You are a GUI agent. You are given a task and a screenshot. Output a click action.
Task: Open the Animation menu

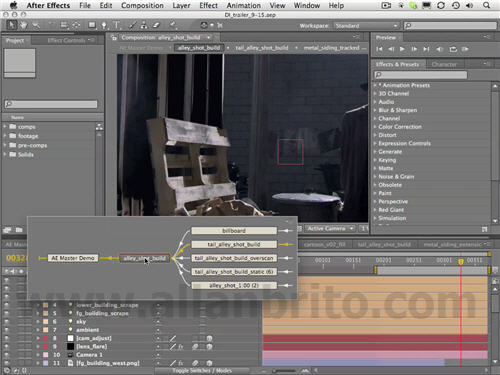(244, 5)
